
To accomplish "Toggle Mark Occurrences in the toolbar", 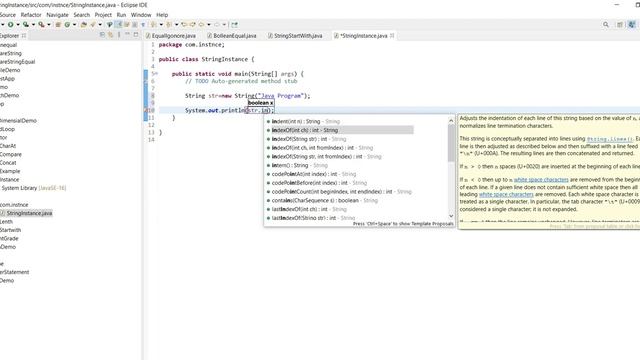I will pyautogui.click(x=119, y=24).
